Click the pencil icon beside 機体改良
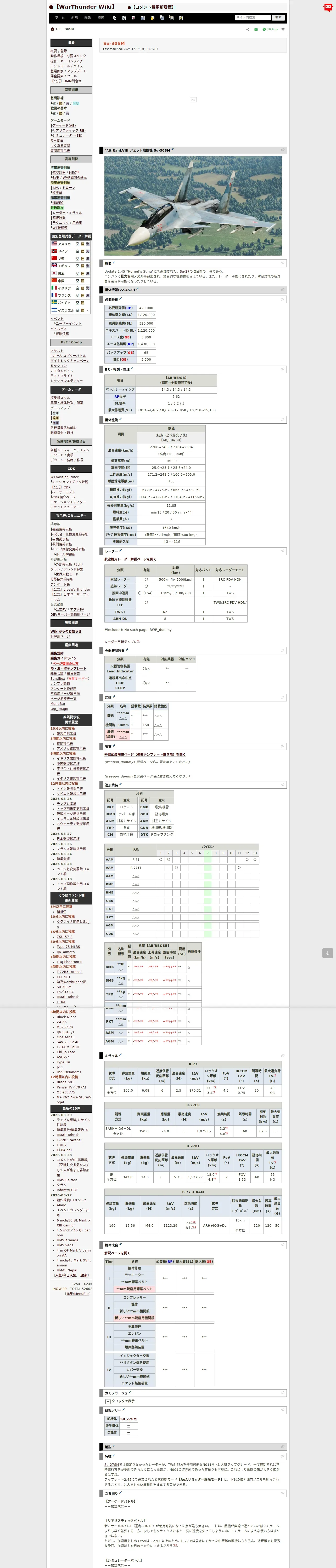 click(x=121, y=1245)
